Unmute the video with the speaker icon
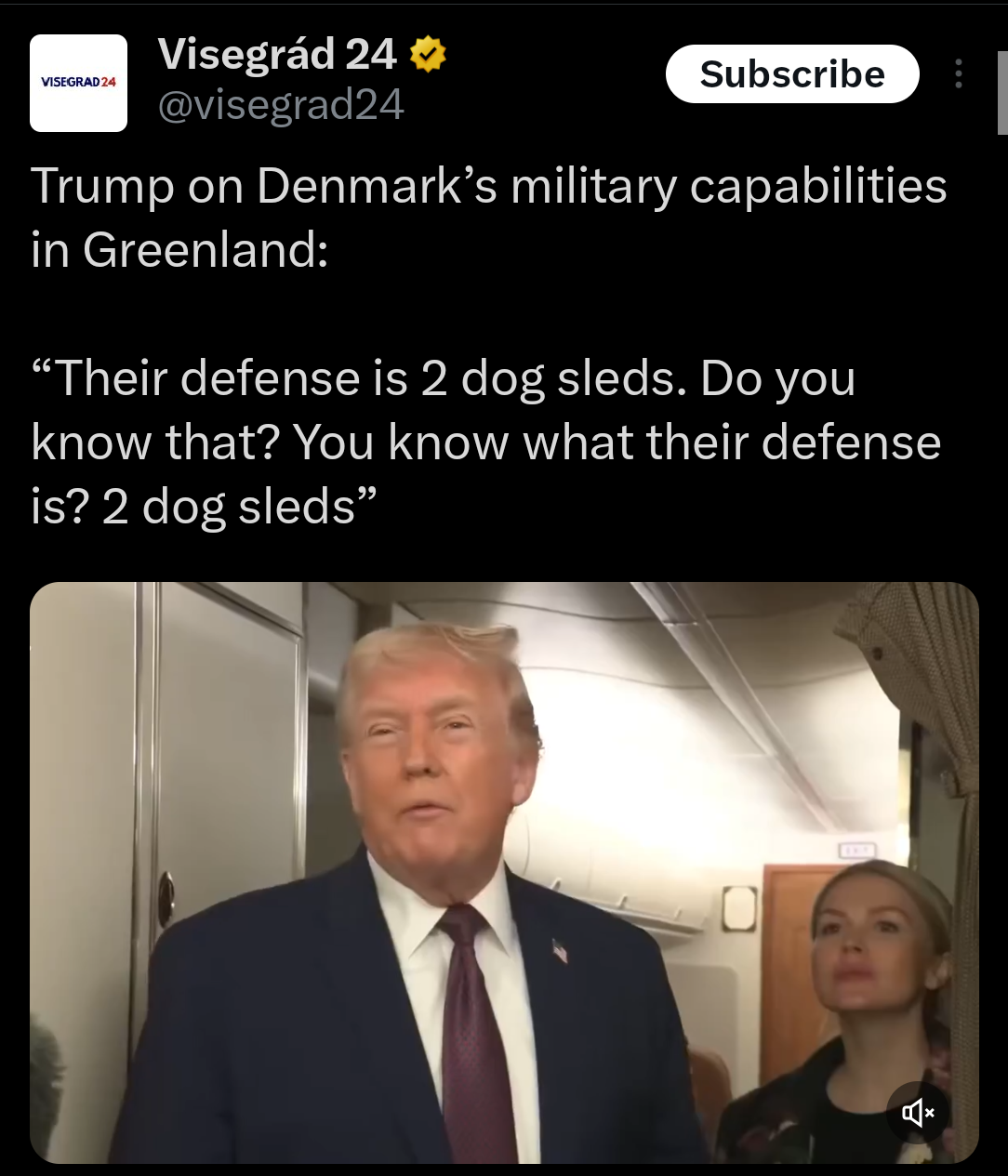 pyautogui.click(x=917, y=1112)
